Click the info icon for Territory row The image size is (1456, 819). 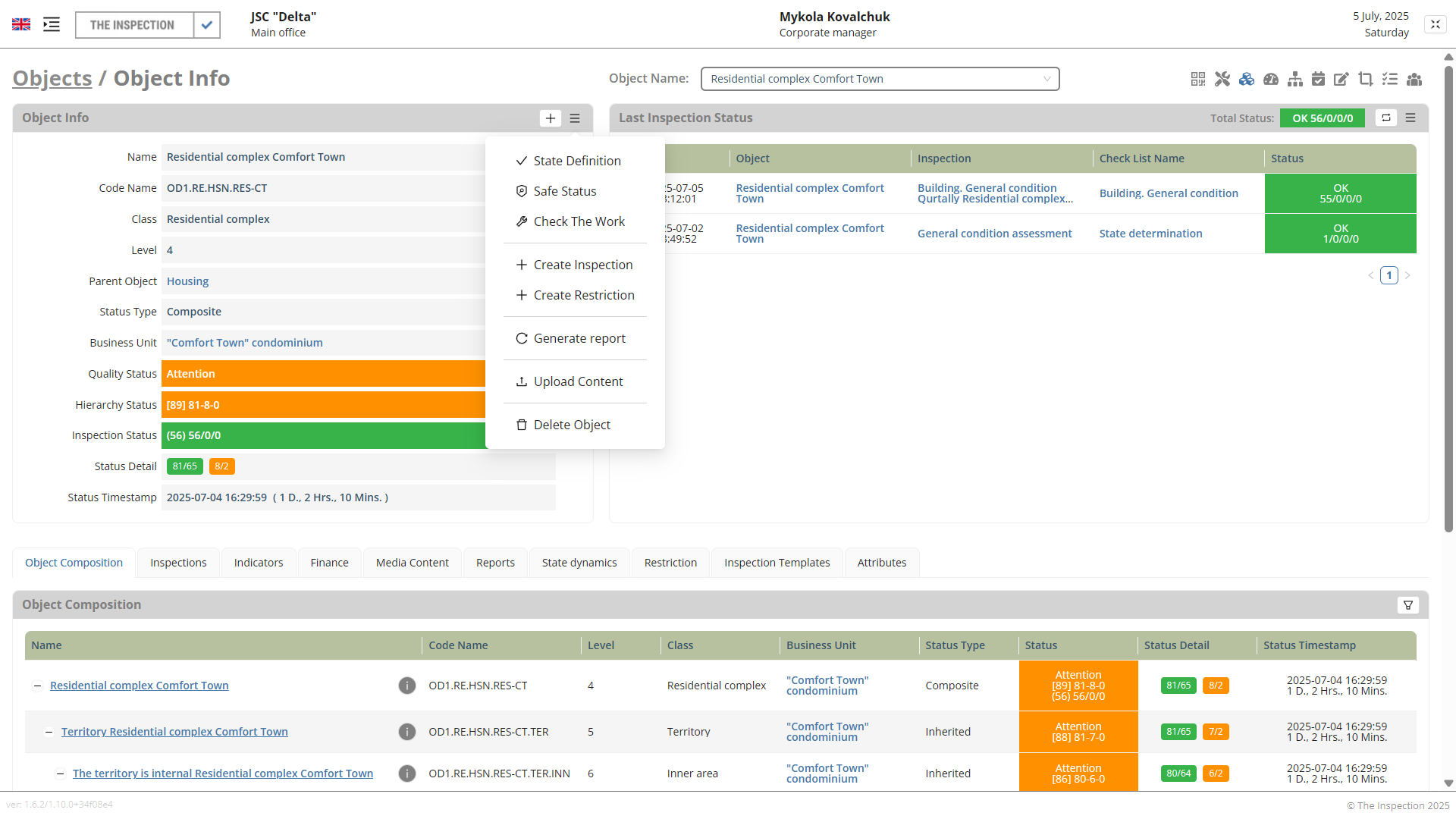[x=407, y=732]
